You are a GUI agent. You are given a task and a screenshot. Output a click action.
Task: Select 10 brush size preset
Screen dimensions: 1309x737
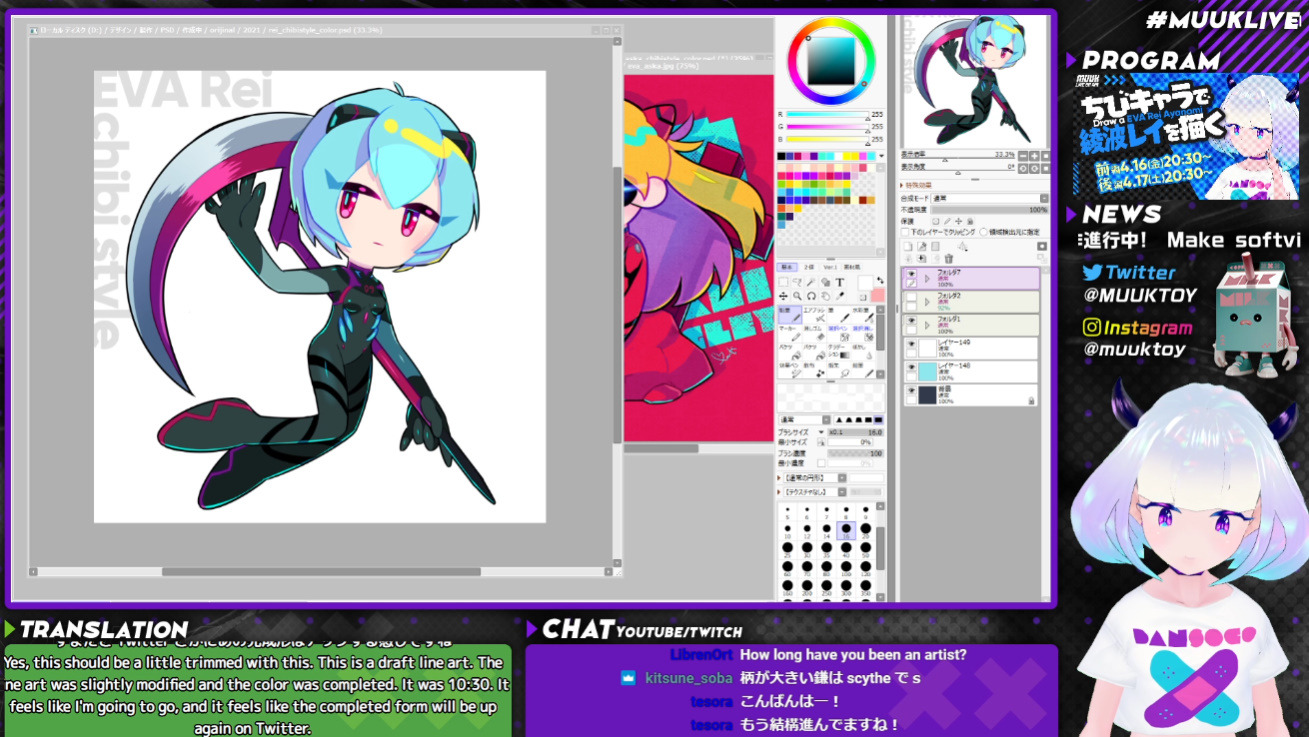[787, 531]
